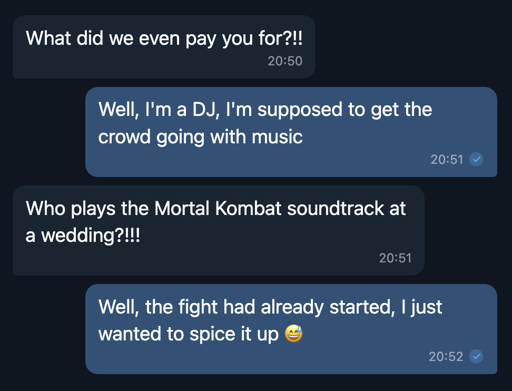This screenshot has width=512, height=391.
Task: Click the text 'wanted to spice it up'
Action: (188, 334)
